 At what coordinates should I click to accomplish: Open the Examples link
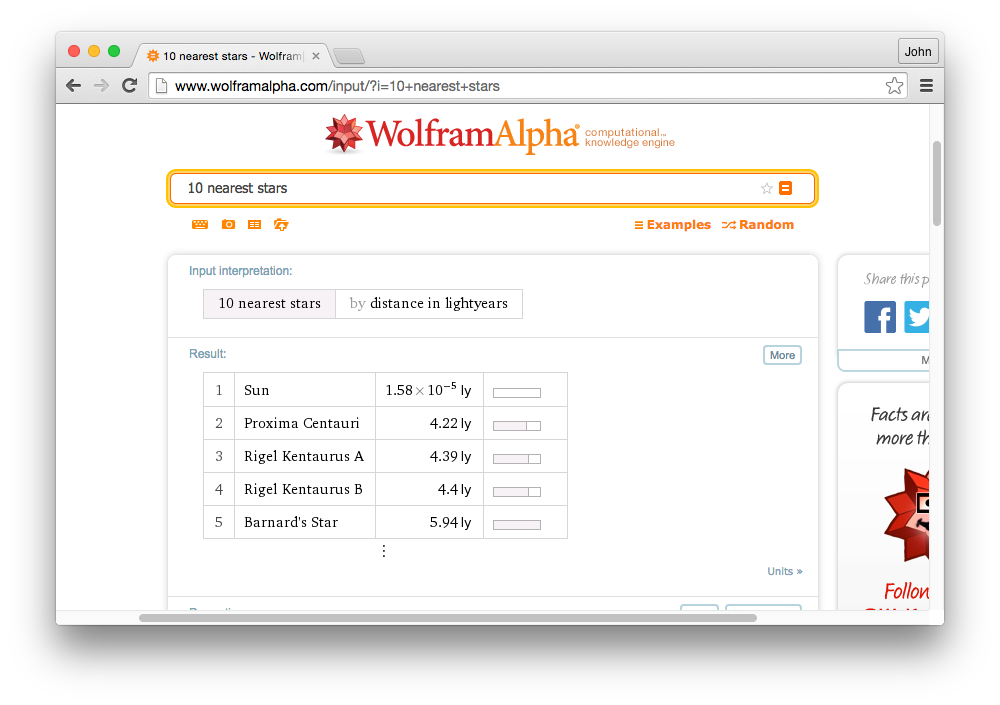pos(672,225)
